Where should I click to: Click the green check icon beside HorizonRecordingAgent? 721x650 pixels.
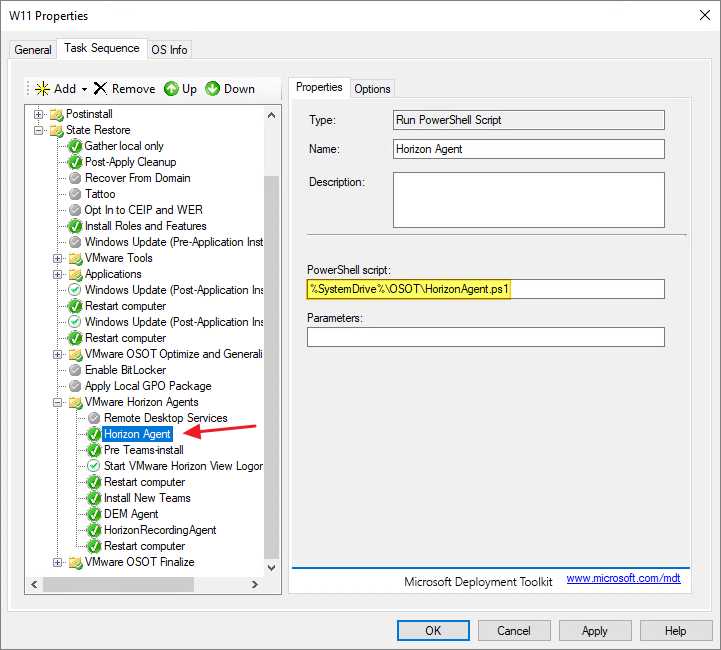tap(94, 530)
